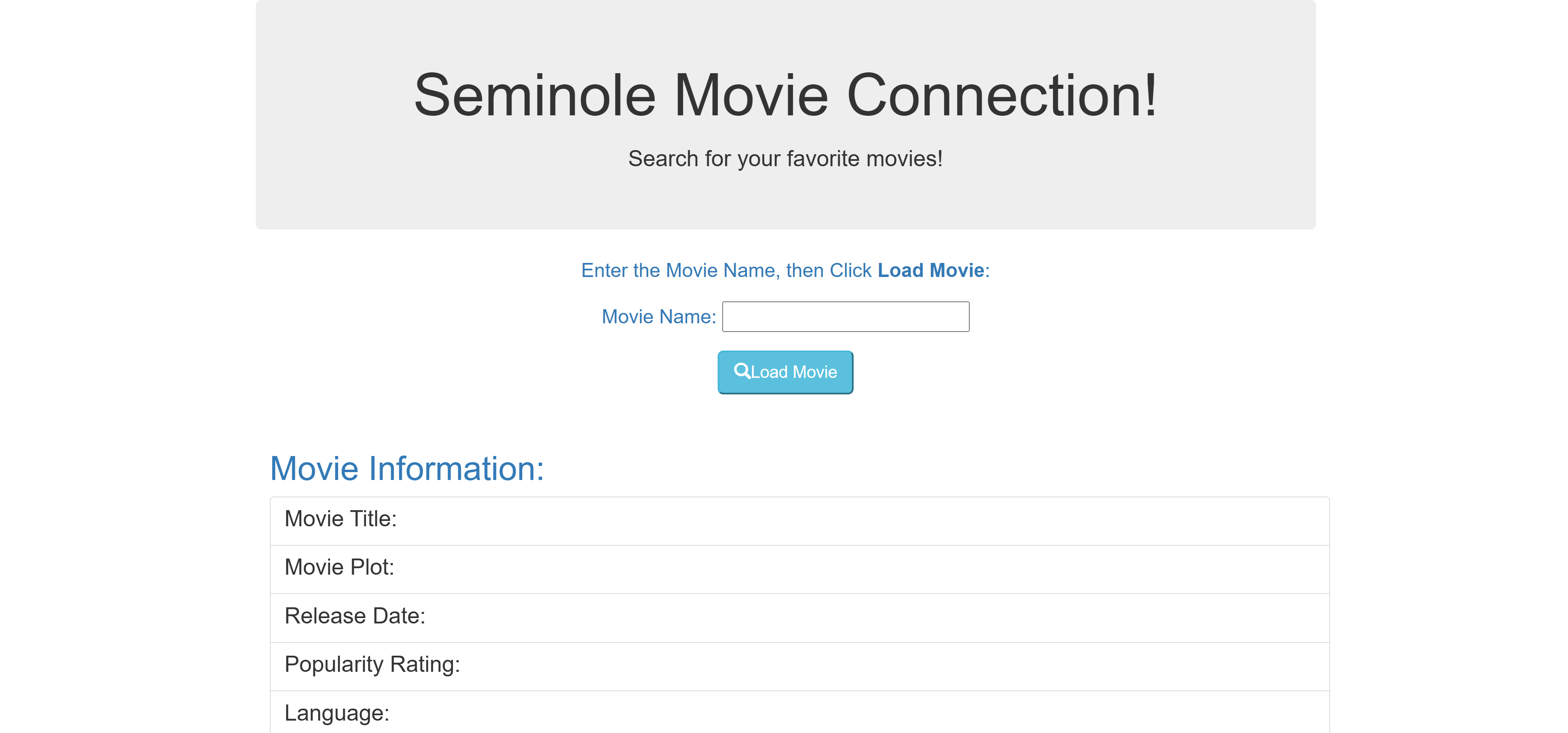Select the Movie Plot list row
This screenshot has height=733, width=1568.
coord(799,568)
